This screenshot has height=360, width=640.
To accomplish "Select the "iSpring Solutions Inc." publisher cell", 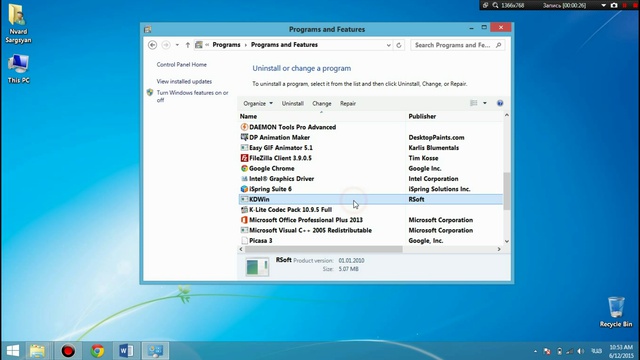I will [439, 189].
